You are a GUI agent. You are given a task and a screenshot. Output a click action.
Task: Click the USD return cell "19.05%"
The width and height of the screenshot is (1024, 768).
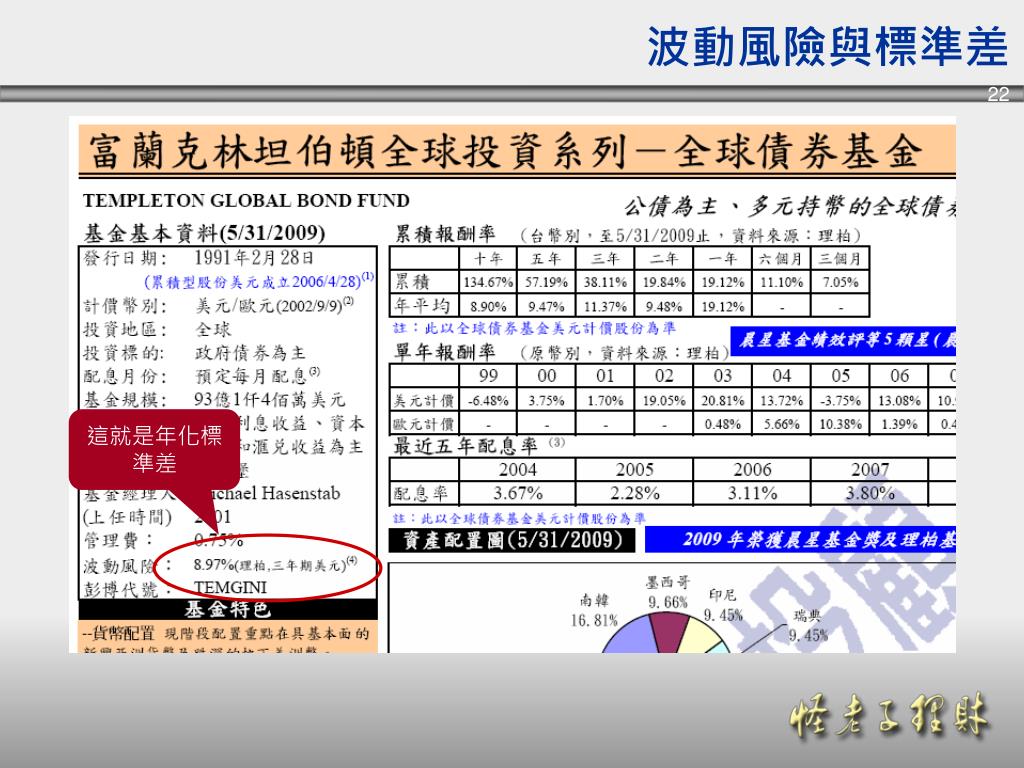pyautogui.click(x=664, y=400)
